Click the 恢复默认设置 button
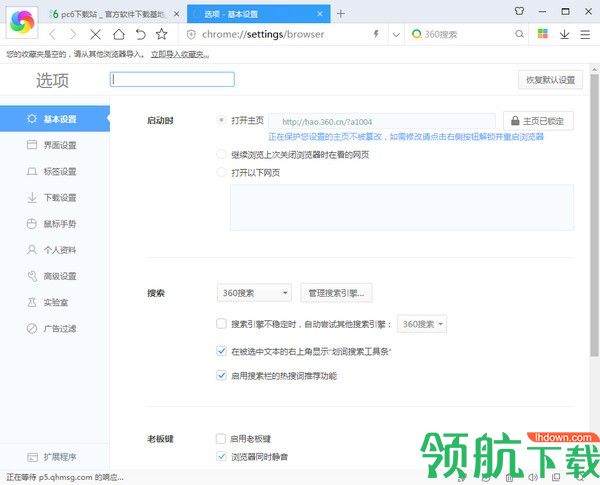Viewport: 600px width, 485px height. pos(550,80)
